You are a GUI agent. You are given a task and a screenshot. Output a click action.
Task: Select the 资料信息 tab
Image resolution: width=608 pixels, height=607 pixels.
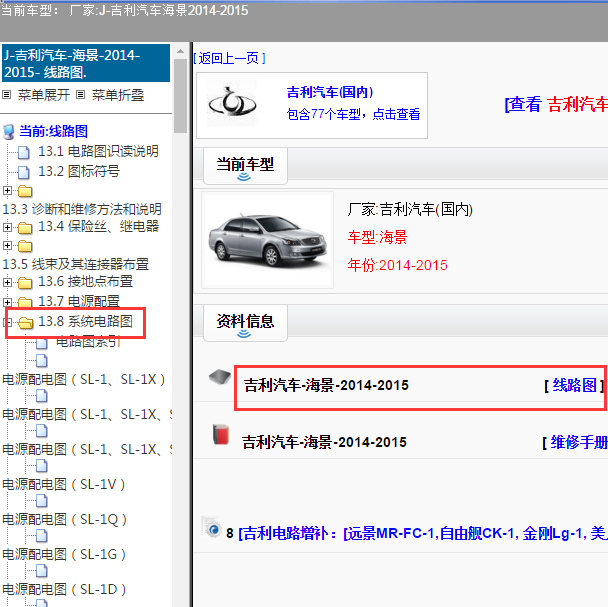[x=245, y=323]
